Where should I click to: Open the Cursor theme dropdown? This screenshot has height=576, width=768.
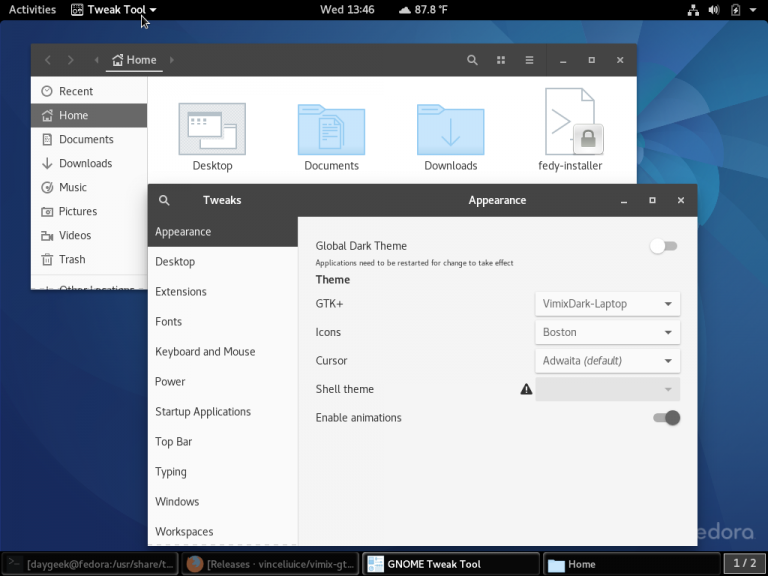click(607, 361)
